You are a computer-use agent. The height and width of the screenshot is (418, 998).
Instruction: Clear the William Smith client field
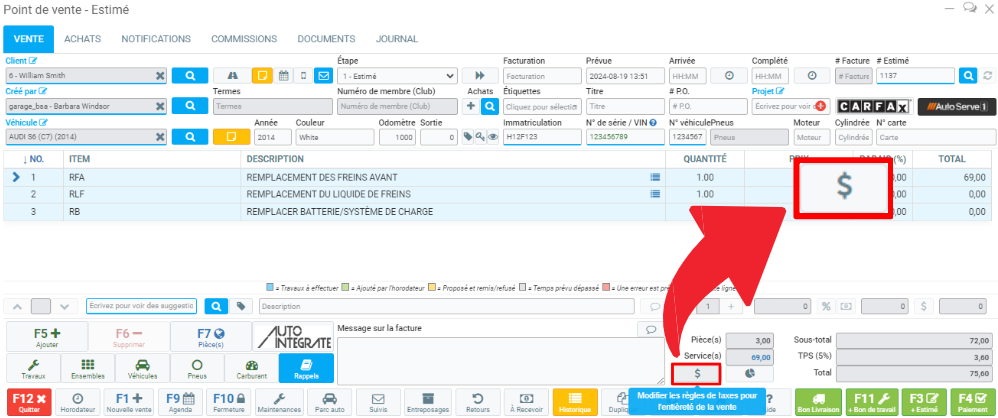tap(160, 75)
